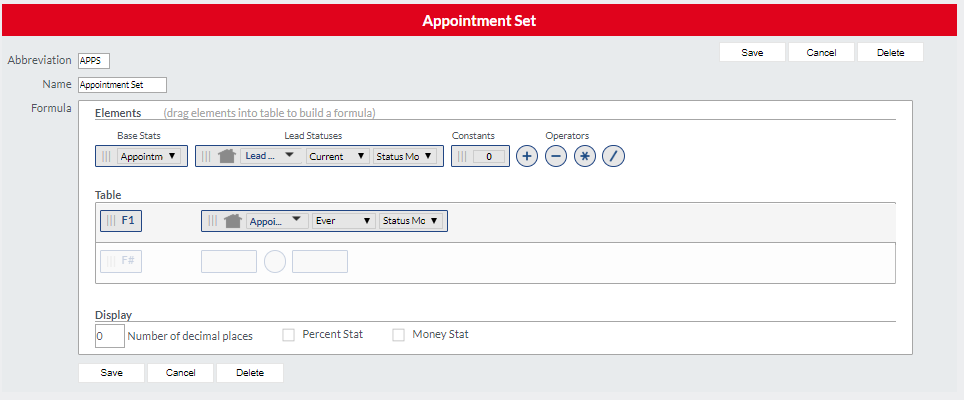Image resolution: width=964 pixels, height=400 pixels.
Task: Click the bottom Delete button
Action: [x=250, y=372]
